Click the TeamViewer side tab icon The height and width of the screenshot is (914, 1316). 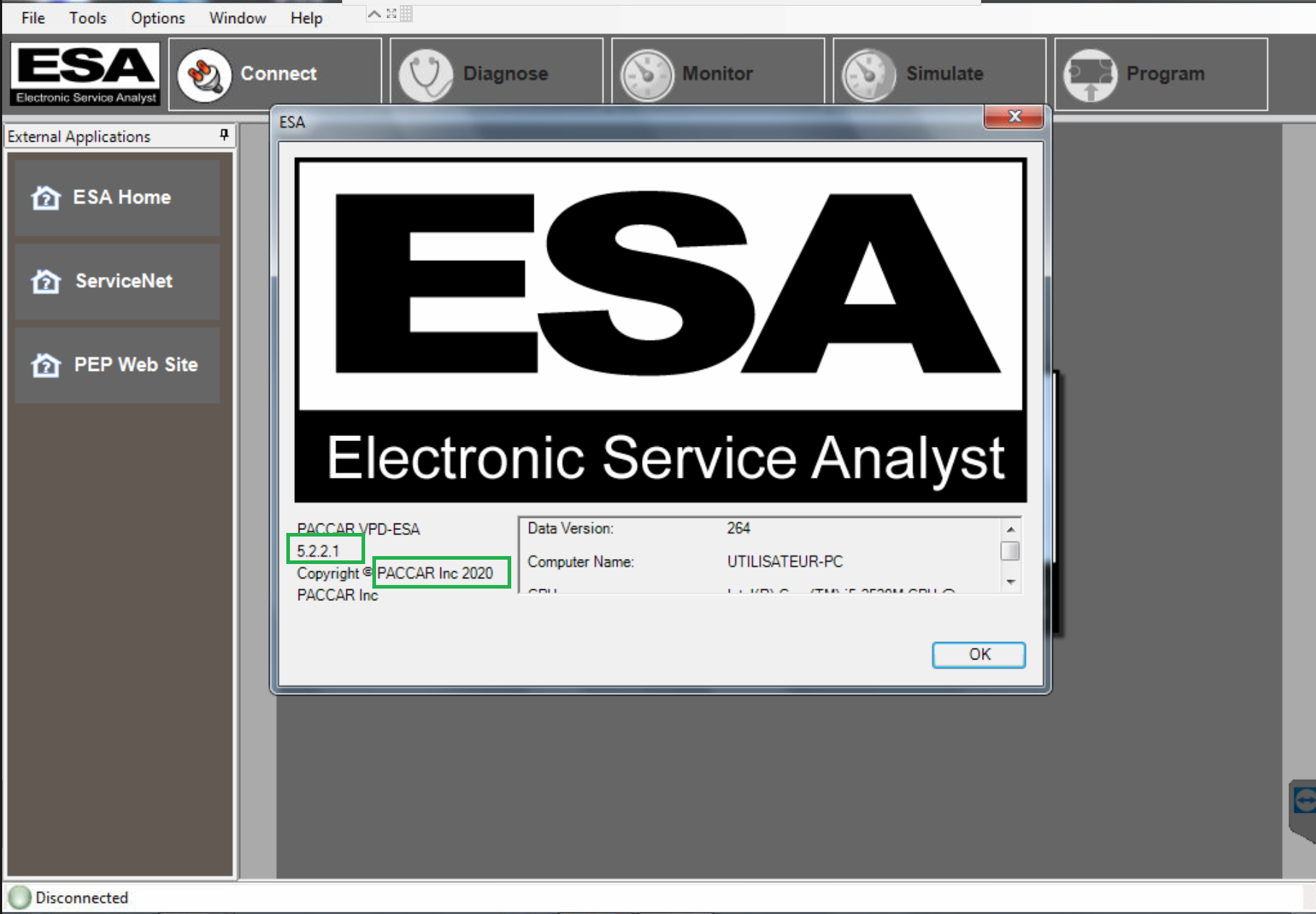(x=1304, y=800)
